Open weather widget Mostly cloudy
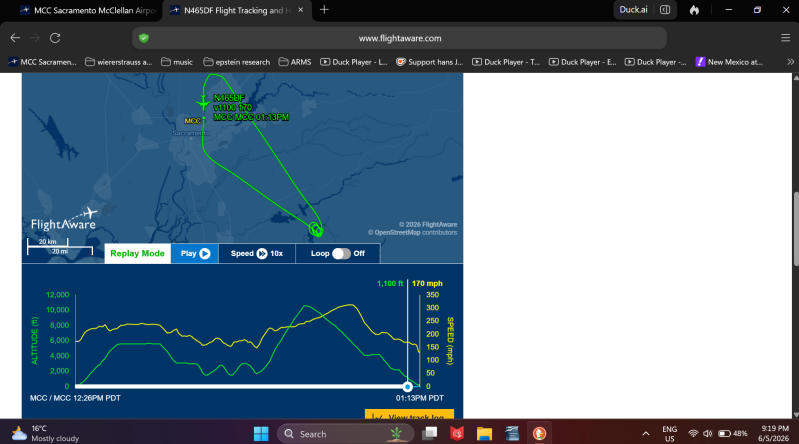Screen dimensions: 799x444 46,433
